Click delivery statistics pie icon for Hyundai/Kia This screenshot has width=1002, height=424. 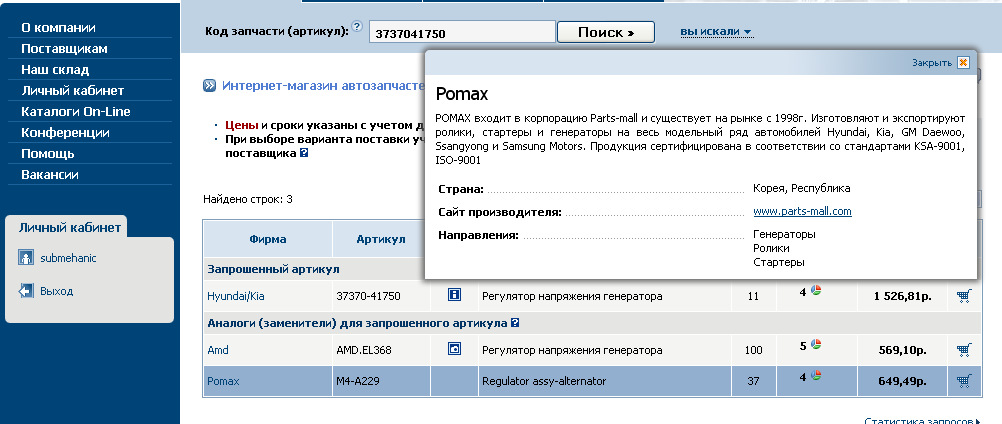tap(816, 291)
